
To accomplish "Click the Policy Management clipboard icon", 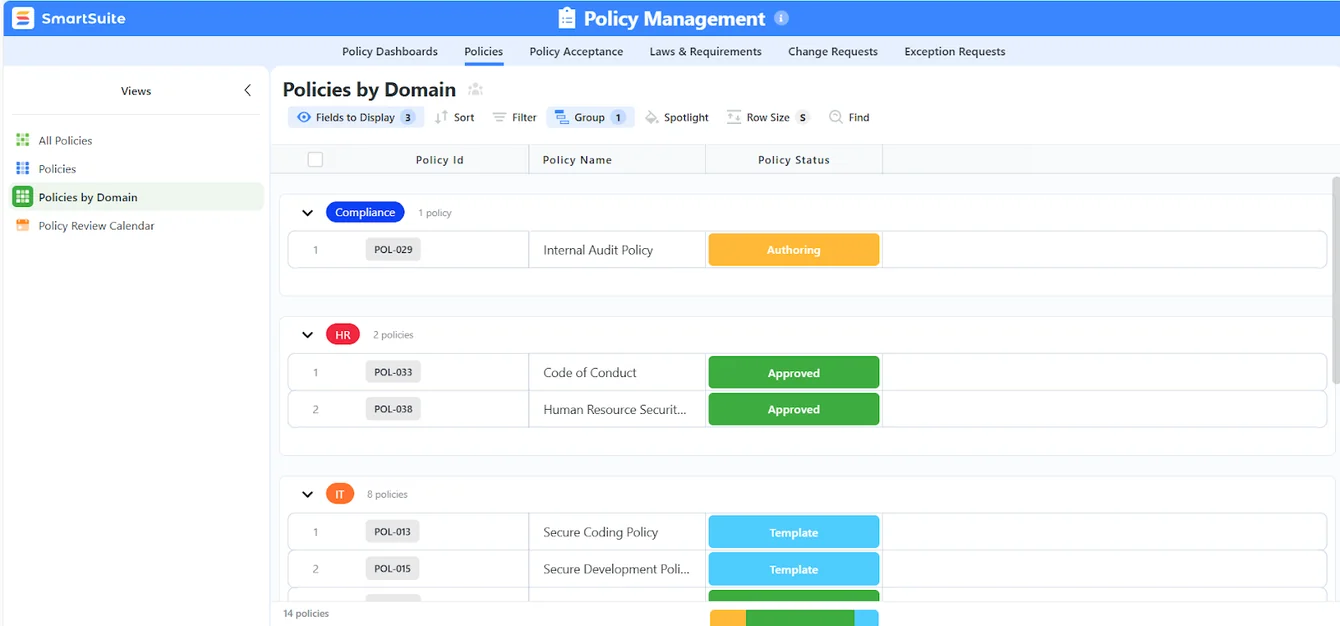I will point(567,18).
